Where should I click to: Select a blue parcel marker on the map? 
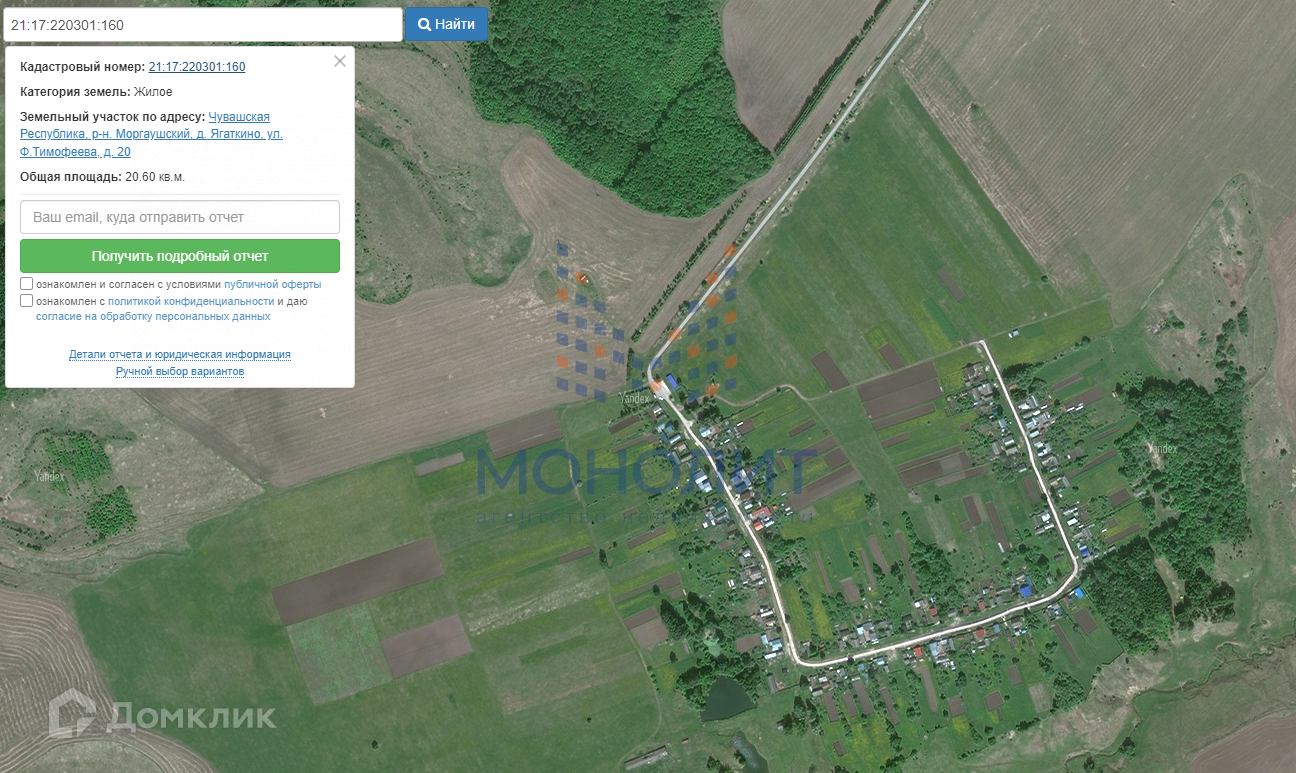click(563, 250)
